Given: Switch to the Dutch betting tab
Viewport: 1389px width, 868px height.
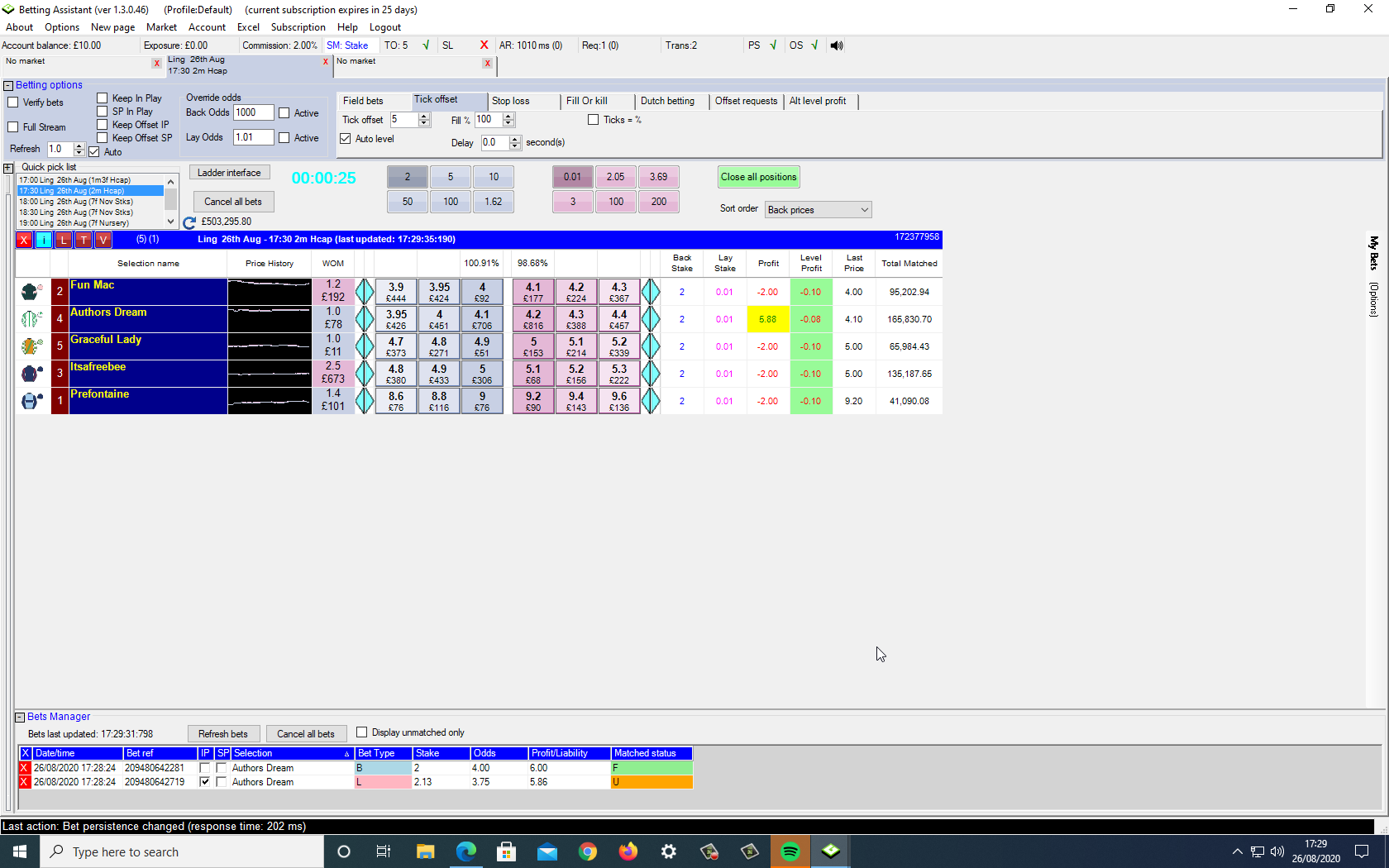Looking at the screenshot, I should (667, 101).
